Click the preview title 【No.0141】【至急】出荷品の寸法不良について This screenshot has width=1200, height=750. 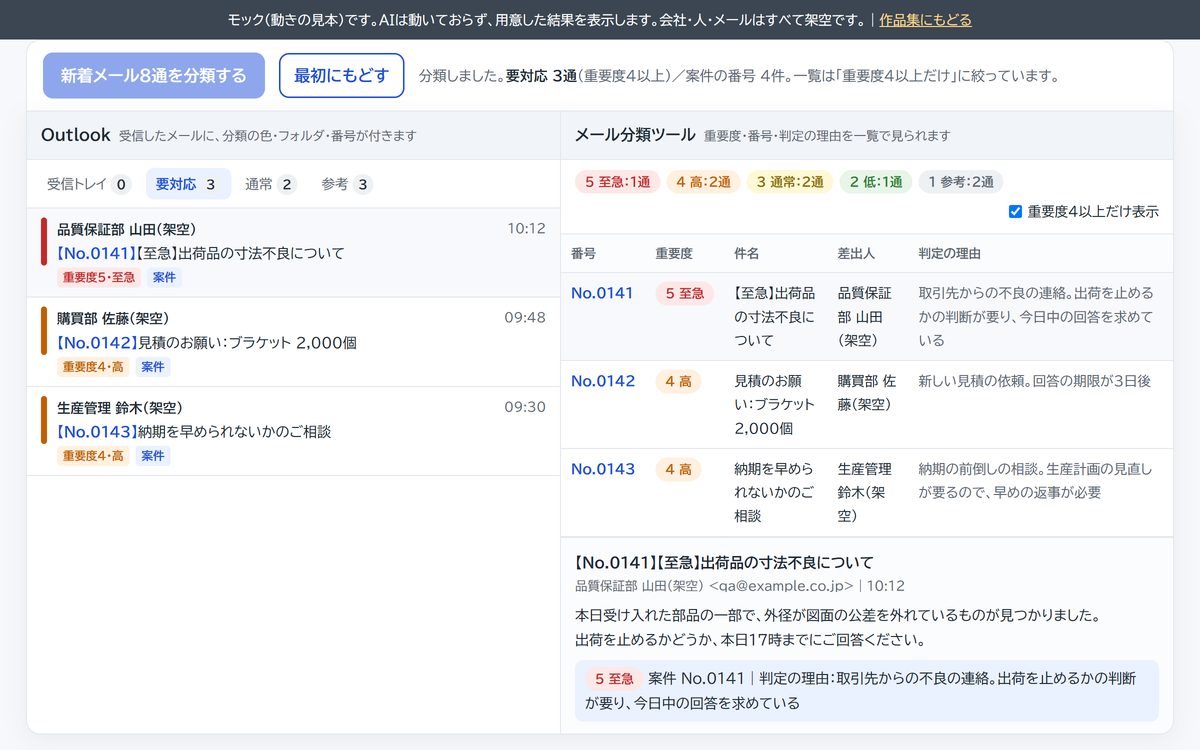(724, 562)
